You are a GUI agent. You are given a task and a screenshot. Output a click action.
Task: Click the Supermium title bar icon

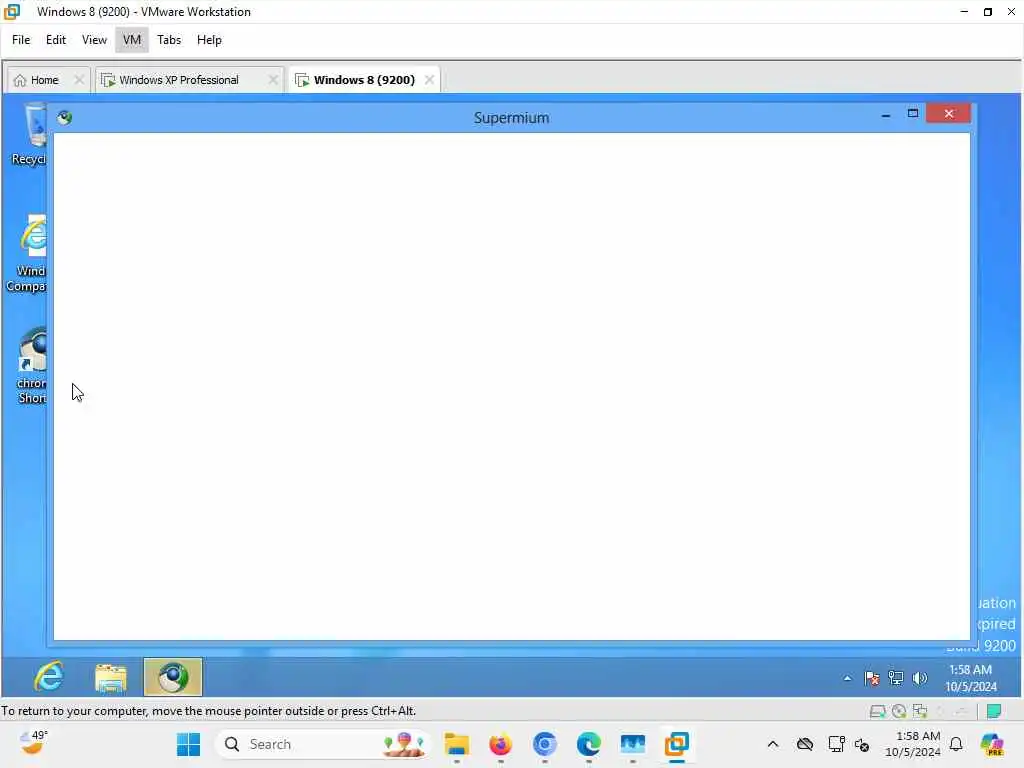click(64, 118)
